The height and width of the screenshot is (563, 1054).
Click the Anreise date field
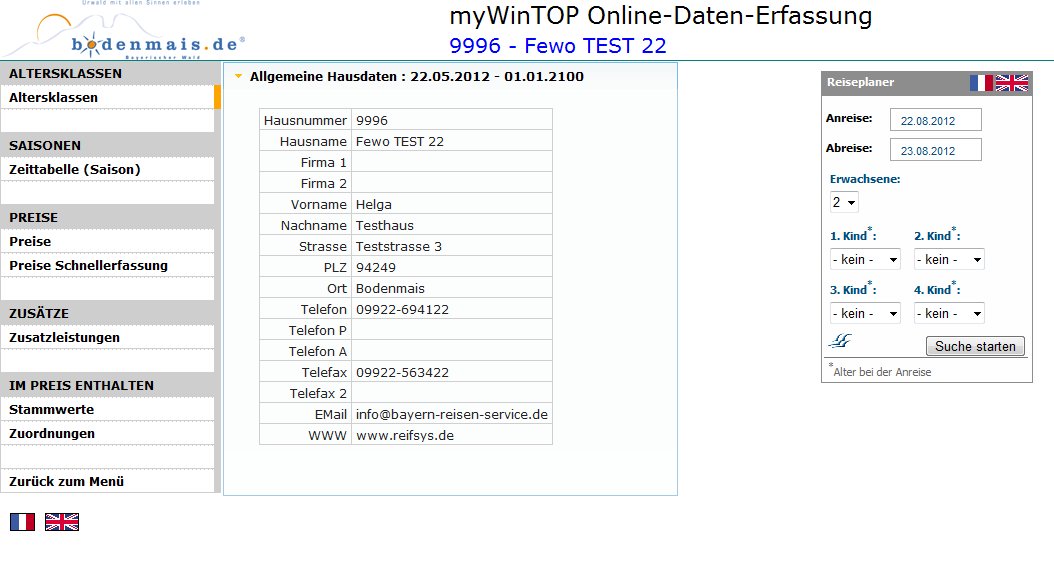(x=936, y=120)
